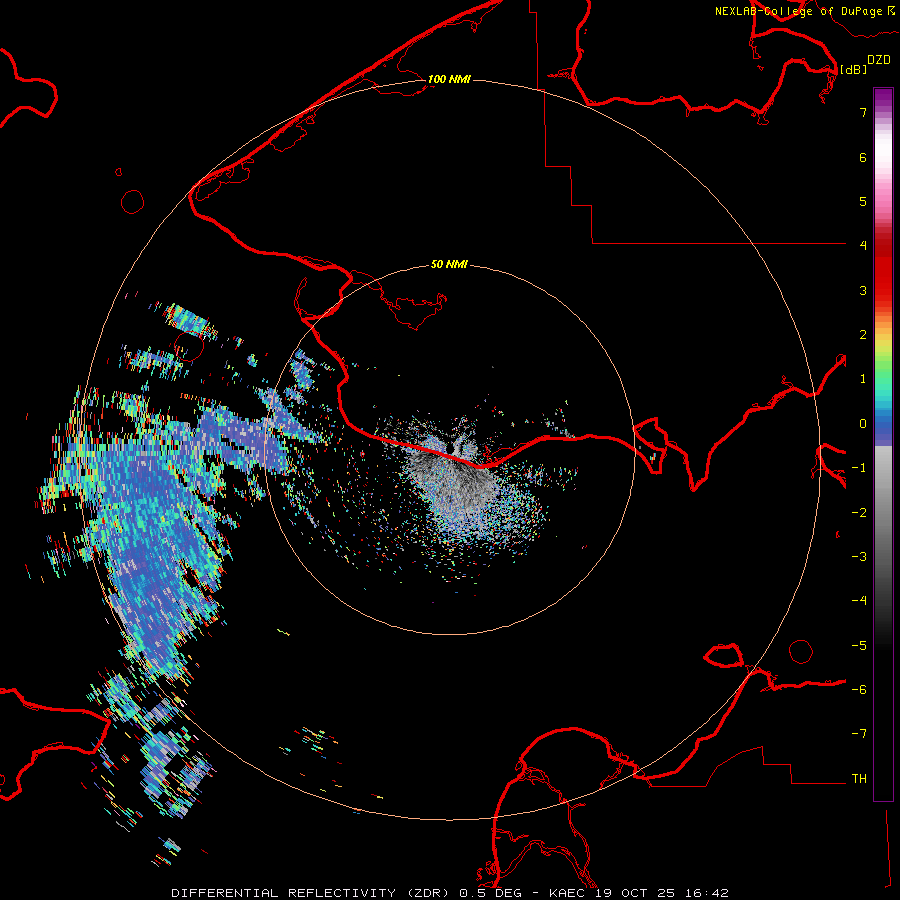Image resolution: width=900 pixels, height=900 pixels.
Task: Click the color scale value 0
Action: (x=863, y=424)
